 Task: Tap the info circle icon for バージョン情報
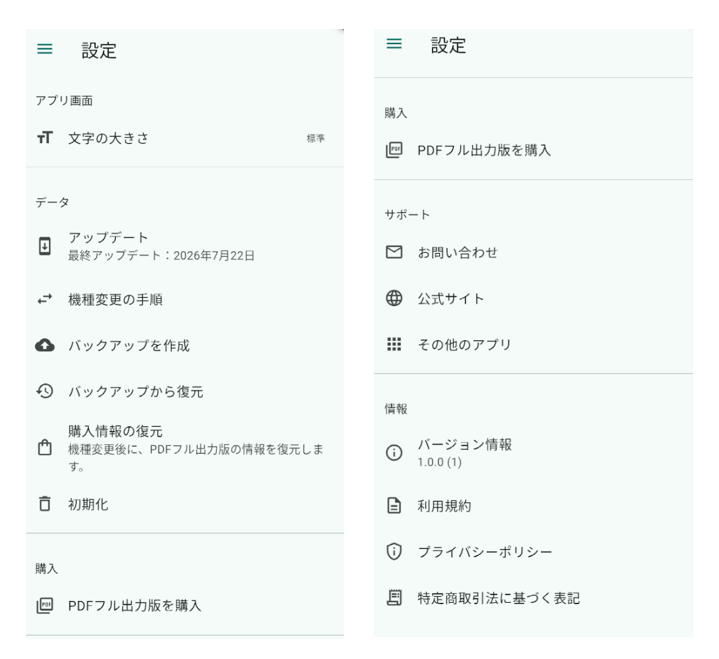[x=394, y=453]
